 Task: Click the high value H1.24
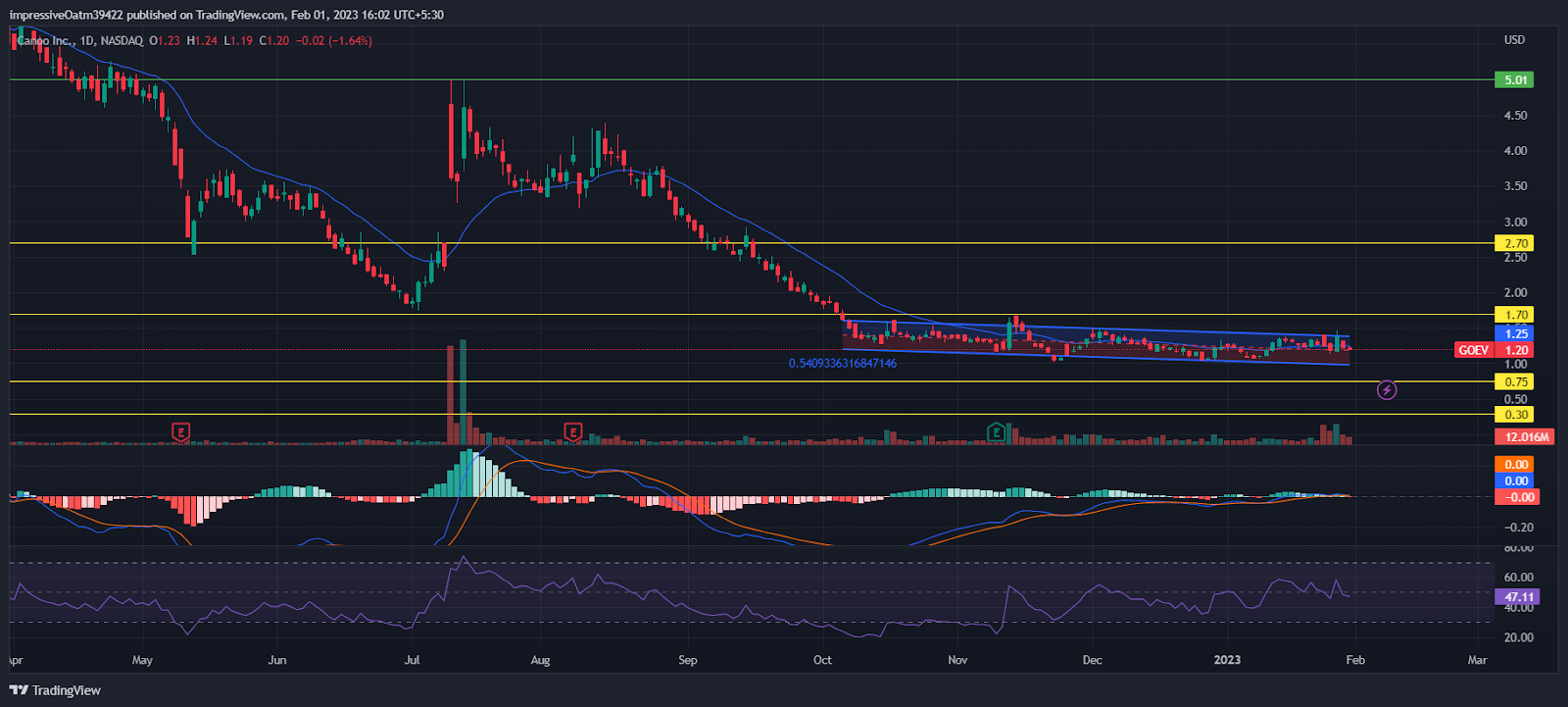(x=202, y=40)
